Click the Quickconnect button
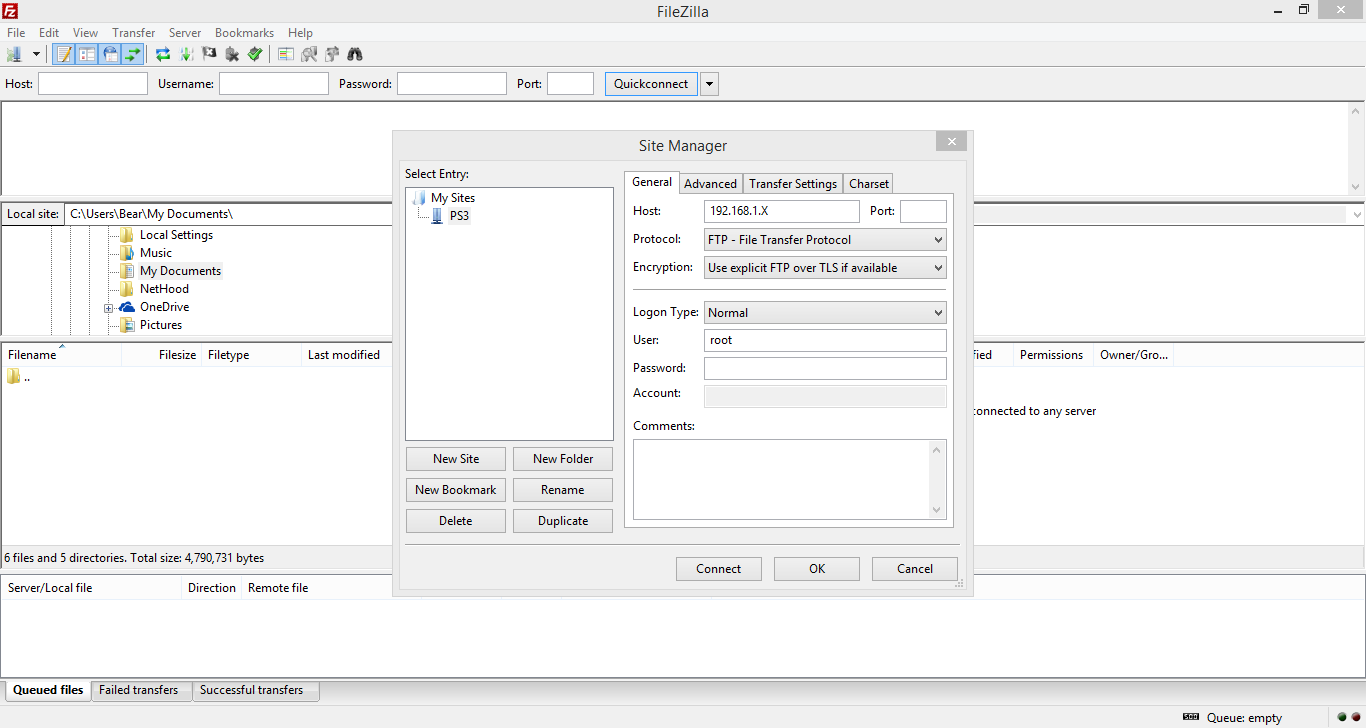 tap(651, 84)
